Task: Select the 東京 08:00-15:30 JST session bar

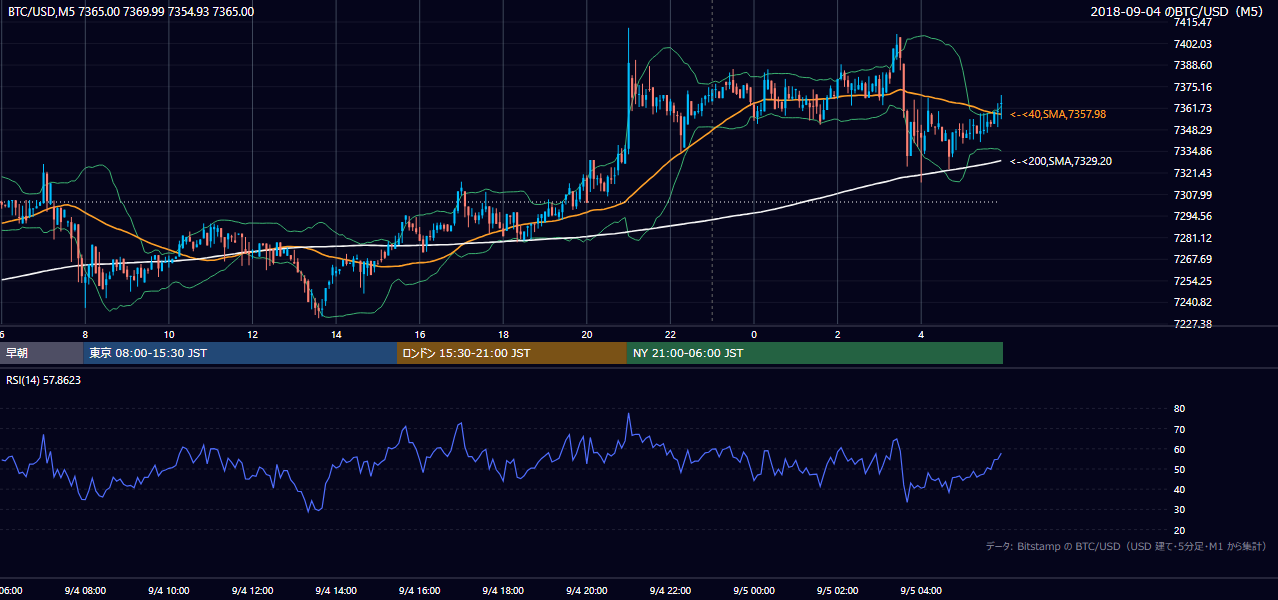Action: tap(240, 353)
